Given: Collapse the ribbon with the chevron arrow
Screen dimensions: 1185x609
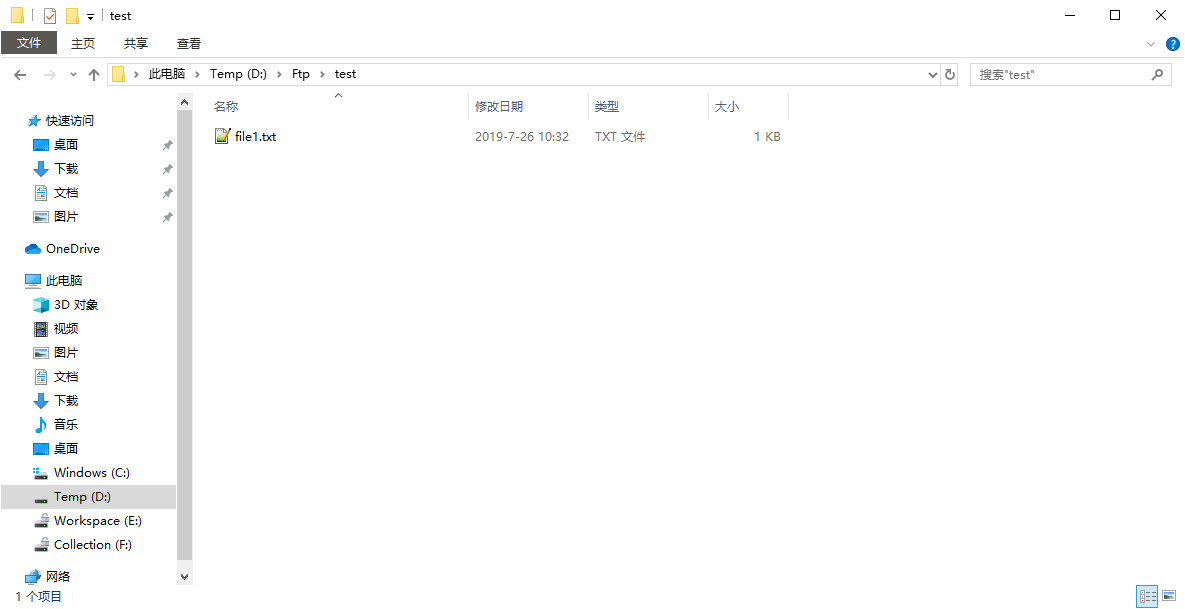Looking at the screenshot, I should [1150, 43].
